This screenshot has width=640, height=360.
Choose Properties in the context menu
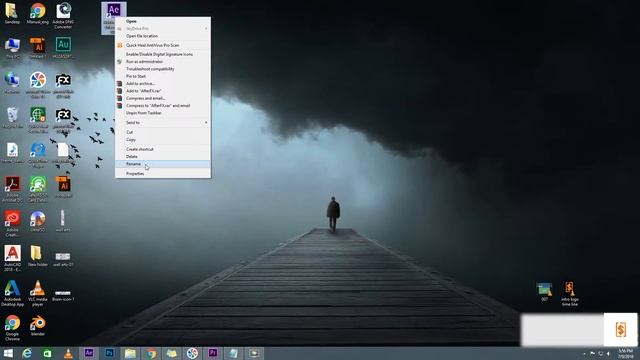coord(163,173)
